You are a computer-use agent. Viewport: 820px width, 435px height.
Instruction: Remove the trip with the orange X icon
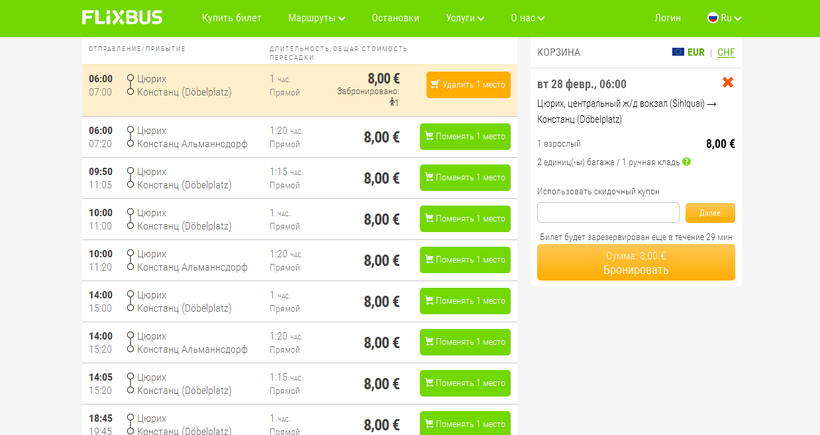click(x=727, y=83)
